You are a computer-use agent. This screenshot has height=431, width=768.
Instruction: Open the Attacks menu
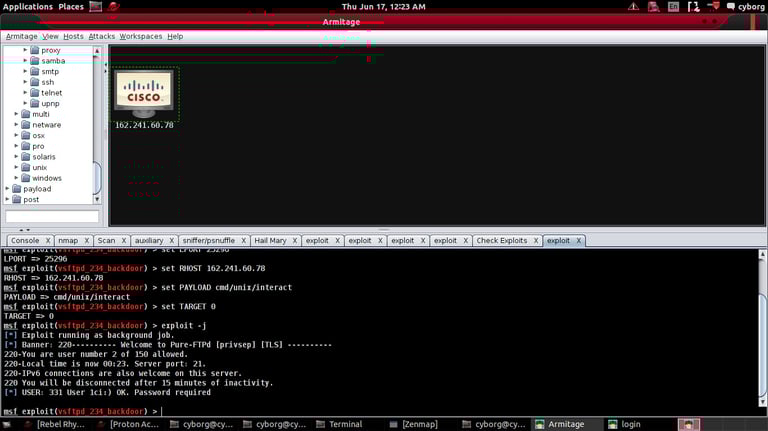pyautogui.click(x=101, y=36)
